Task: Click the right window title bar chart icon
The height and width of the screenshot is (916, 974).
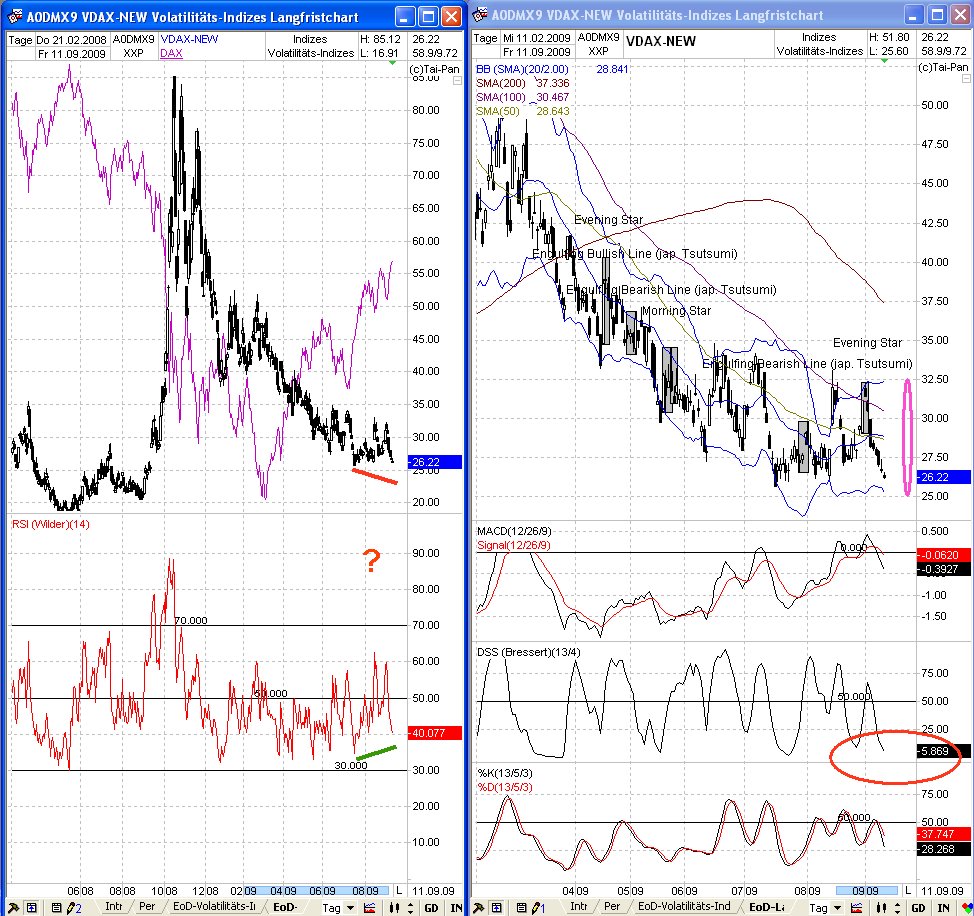Action: tap(481, 15)
